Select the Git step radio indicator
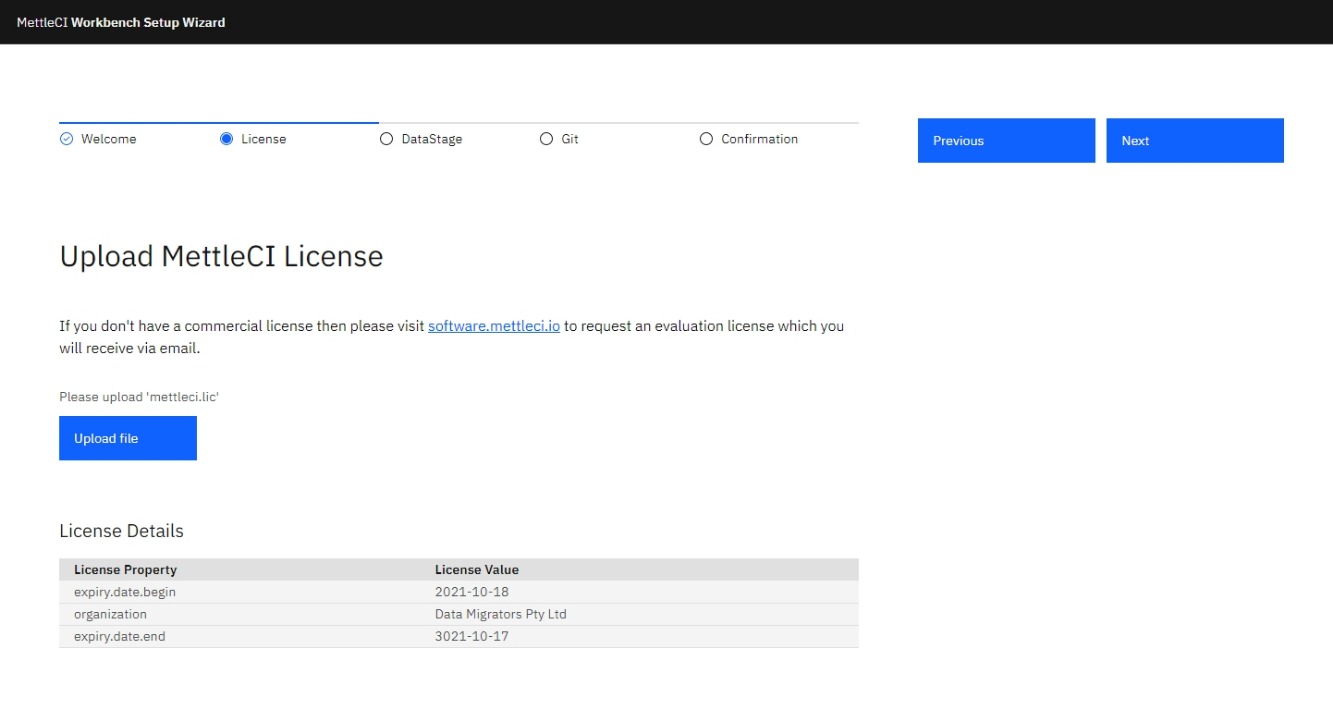Screen dimensions: 1333x707 (546, 139)
